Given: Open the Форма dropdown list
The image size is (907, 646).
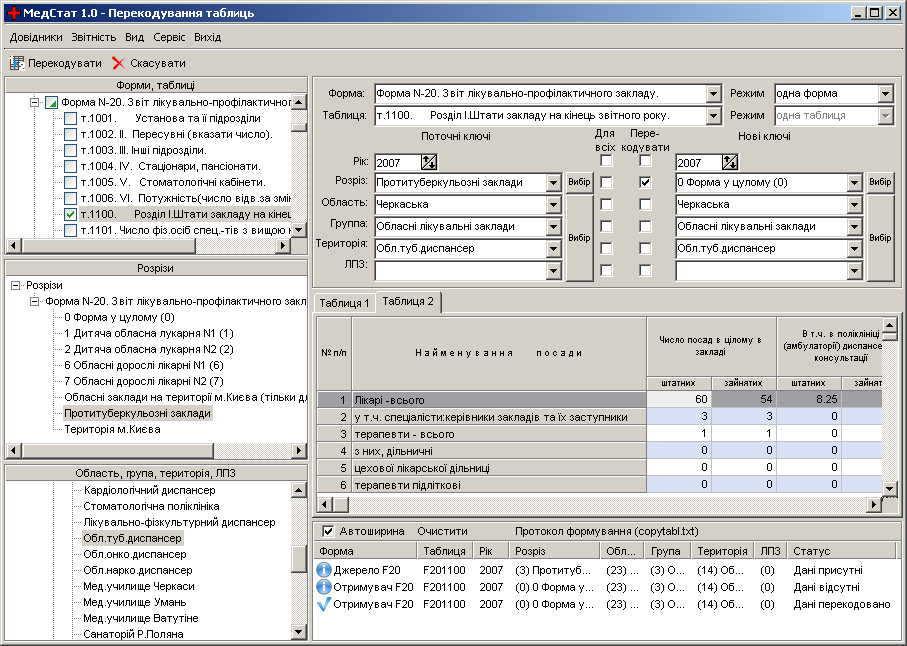Looking at the screenshot, I should tap(713, 94).
